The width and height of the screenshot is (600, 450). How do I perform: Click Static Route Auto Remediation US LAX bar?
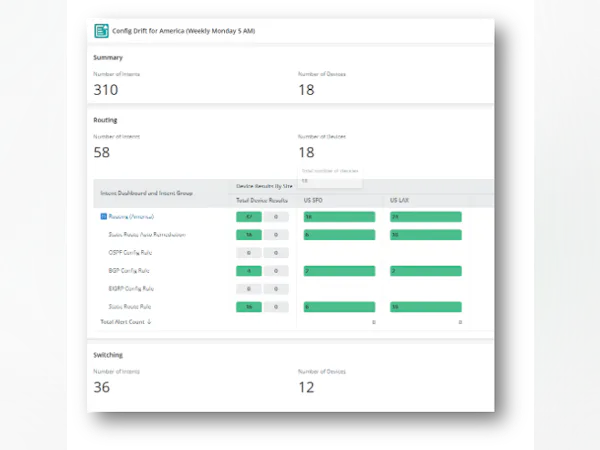click(426, 235)
